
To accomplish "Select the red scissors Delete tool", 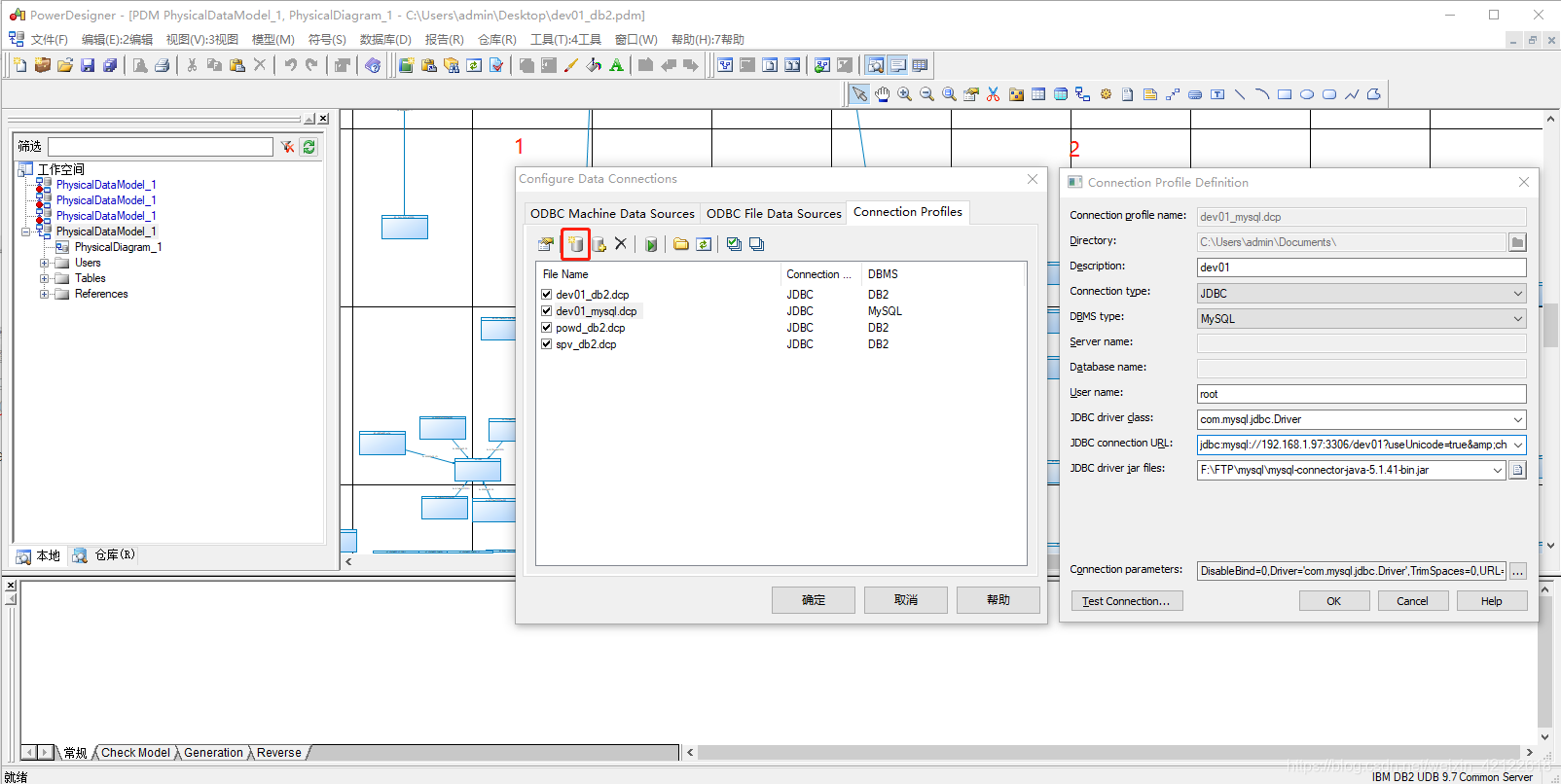I will coord(994,94).
